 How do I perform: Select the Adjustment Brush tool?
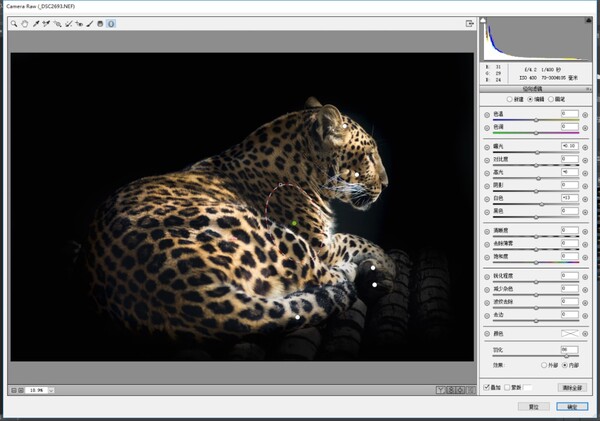coord(90,24)
